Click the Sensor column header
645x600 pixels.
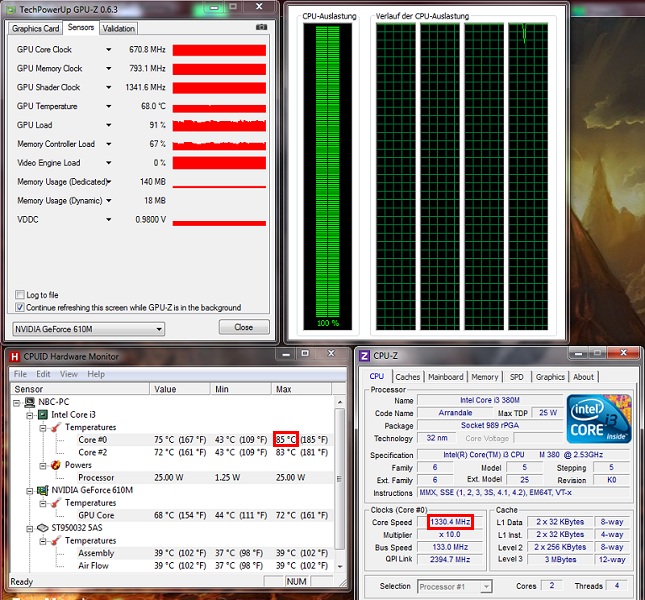click(x=80, y=389)
